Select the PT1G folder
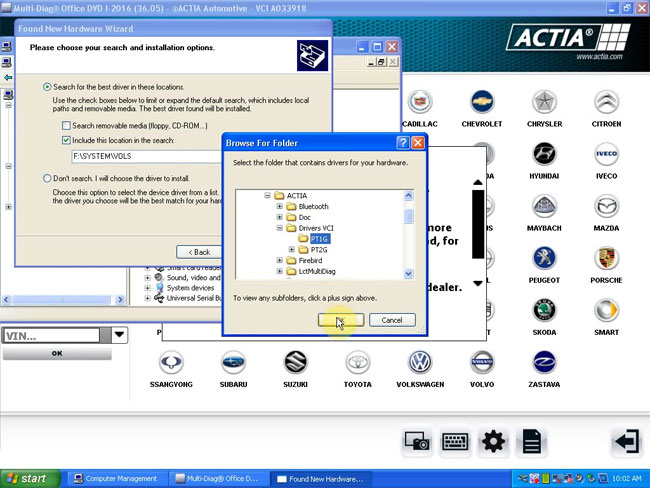 [319, 239]
